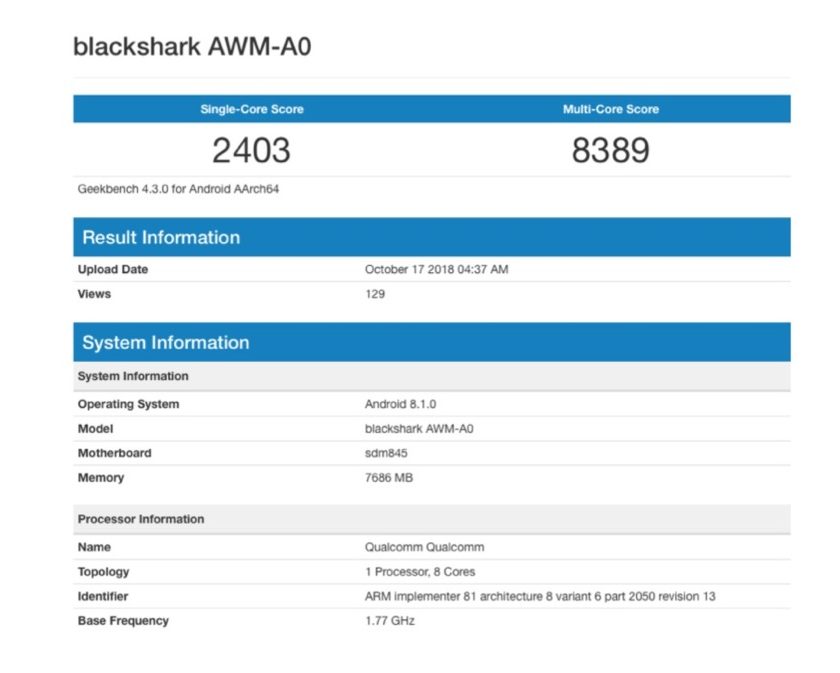Click the ARM implementer identifier string

coord(539,596)
